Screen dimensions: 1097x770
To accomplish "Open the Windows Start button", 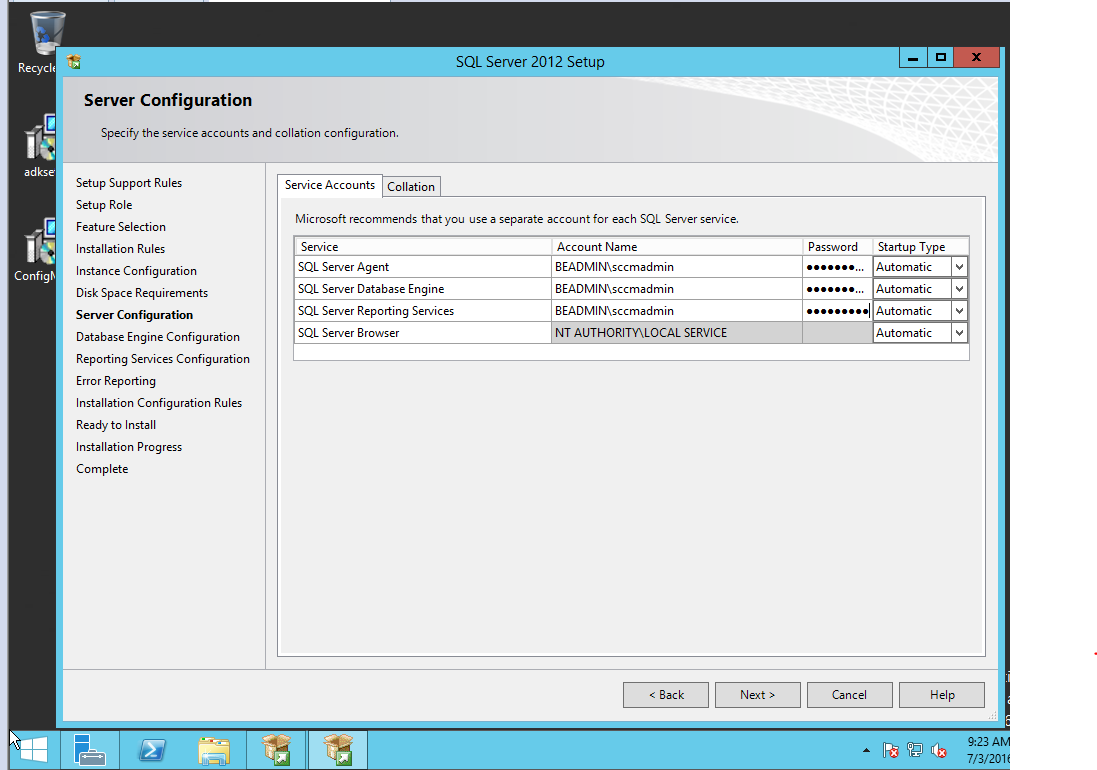I will (x=33, y=750).
